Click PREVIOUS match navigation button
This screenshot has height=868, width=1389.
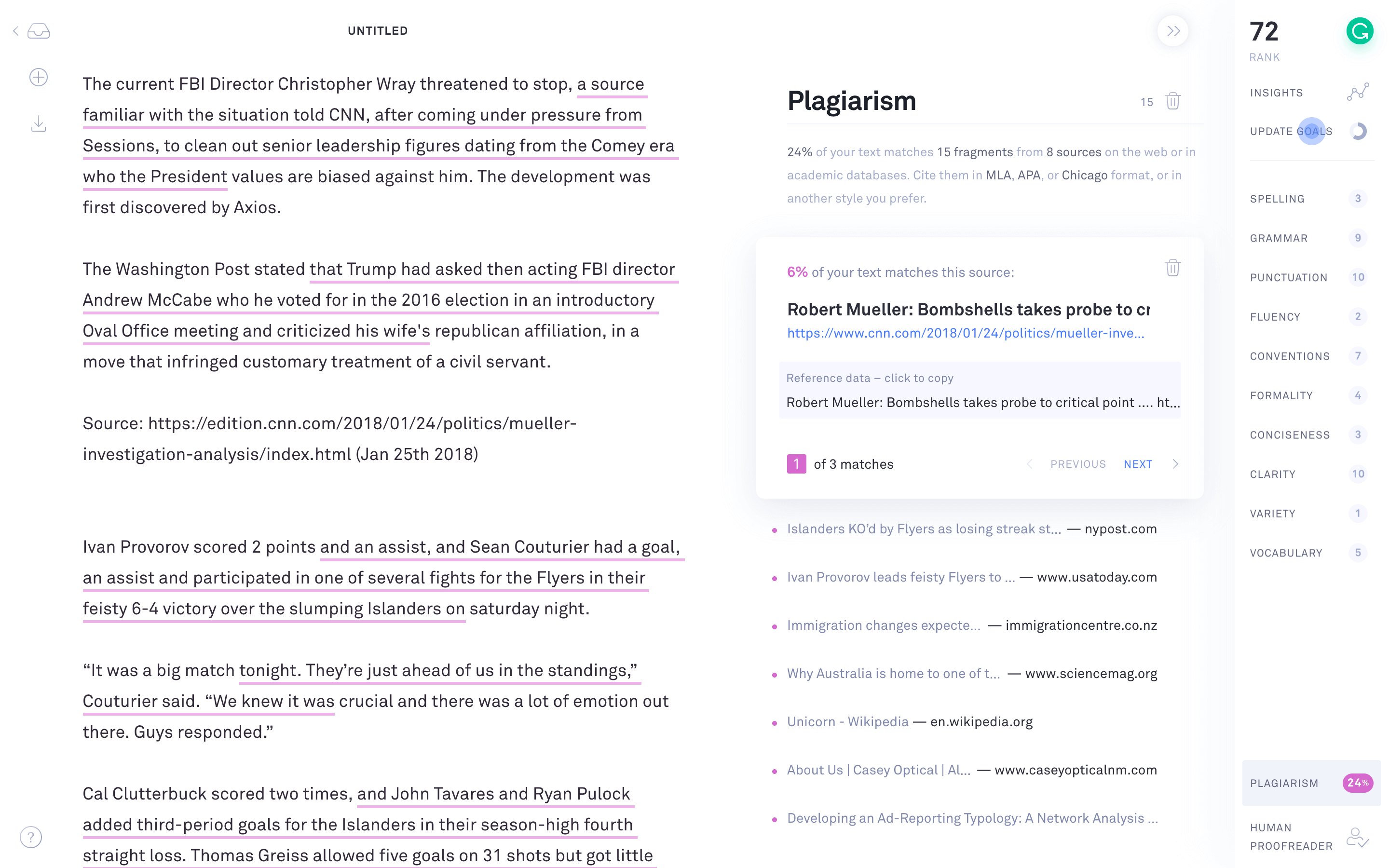pos(1077,464)
